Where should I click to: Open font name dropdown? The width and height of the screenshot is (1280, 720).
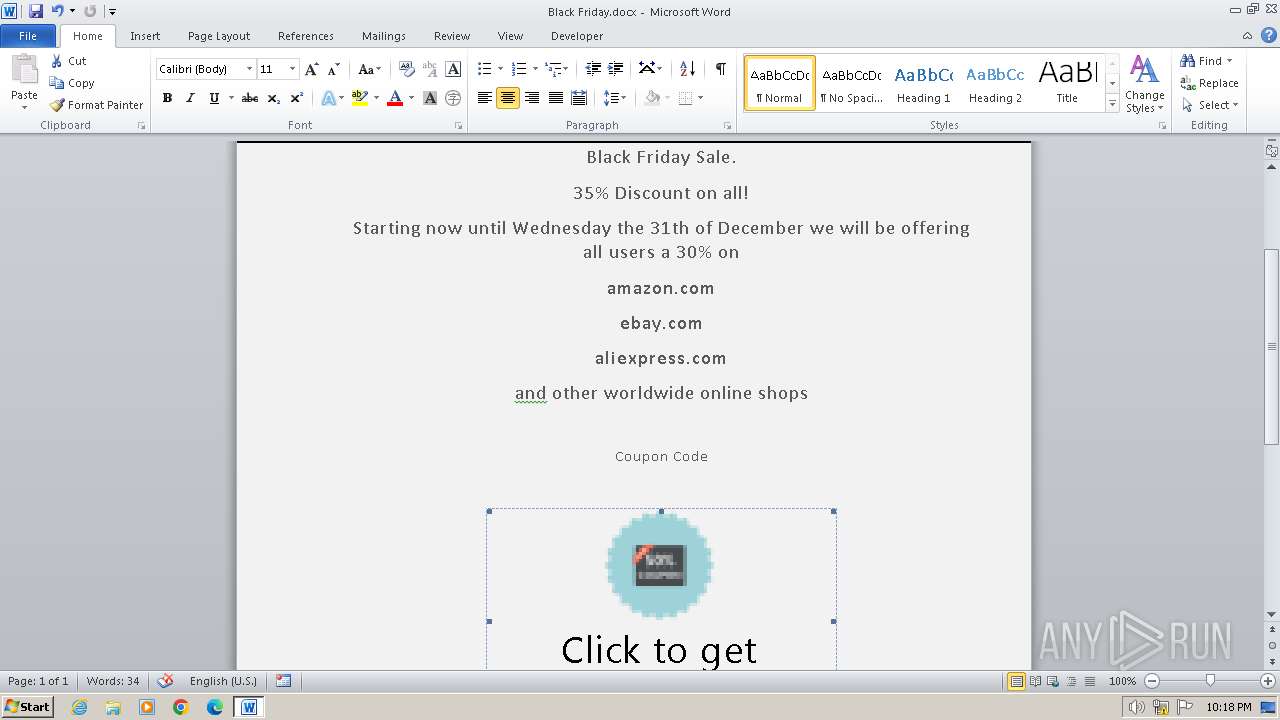pos(249,69)
